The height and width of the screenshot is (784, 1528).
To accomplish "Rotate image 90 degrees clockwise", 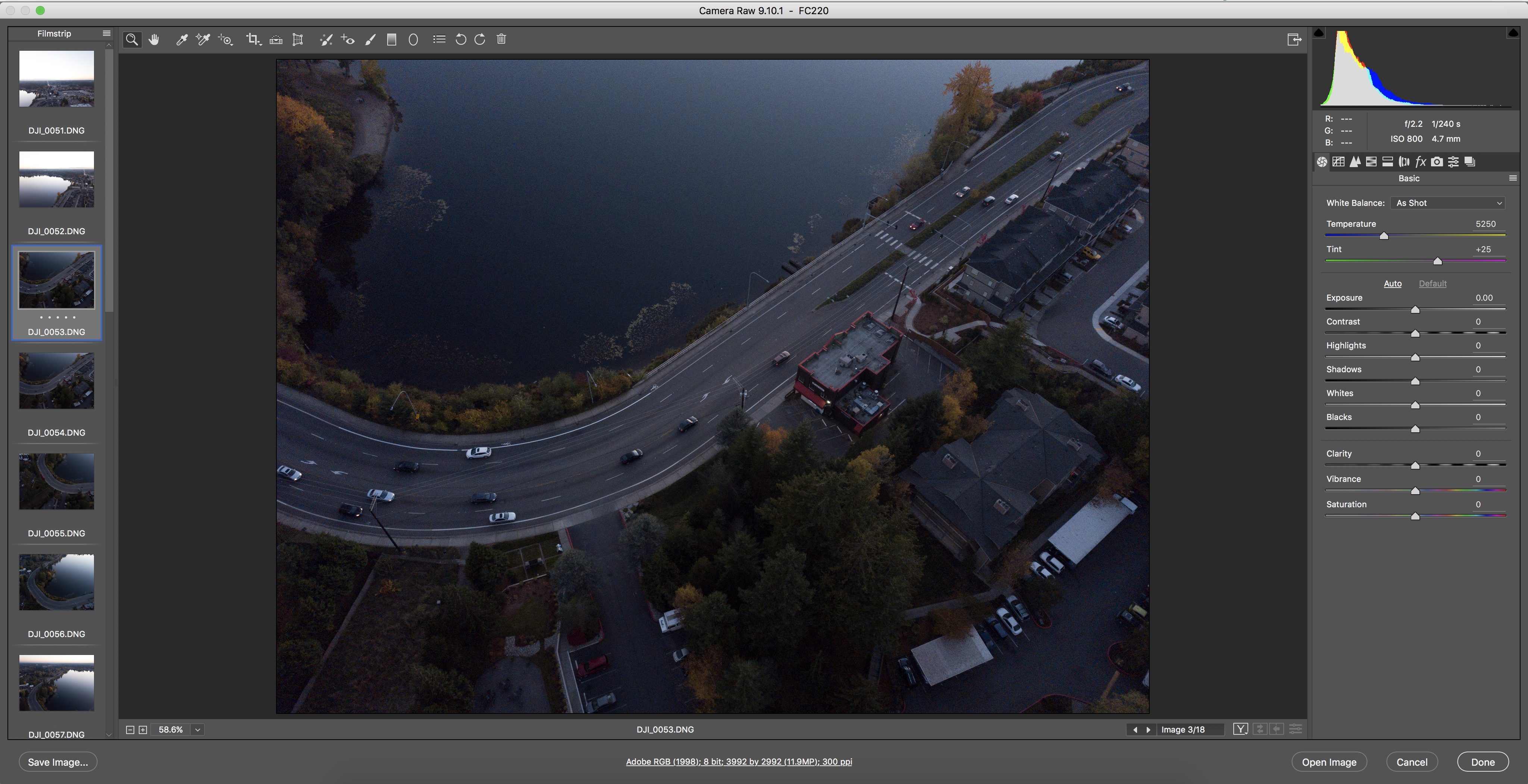I will (480, 39).
